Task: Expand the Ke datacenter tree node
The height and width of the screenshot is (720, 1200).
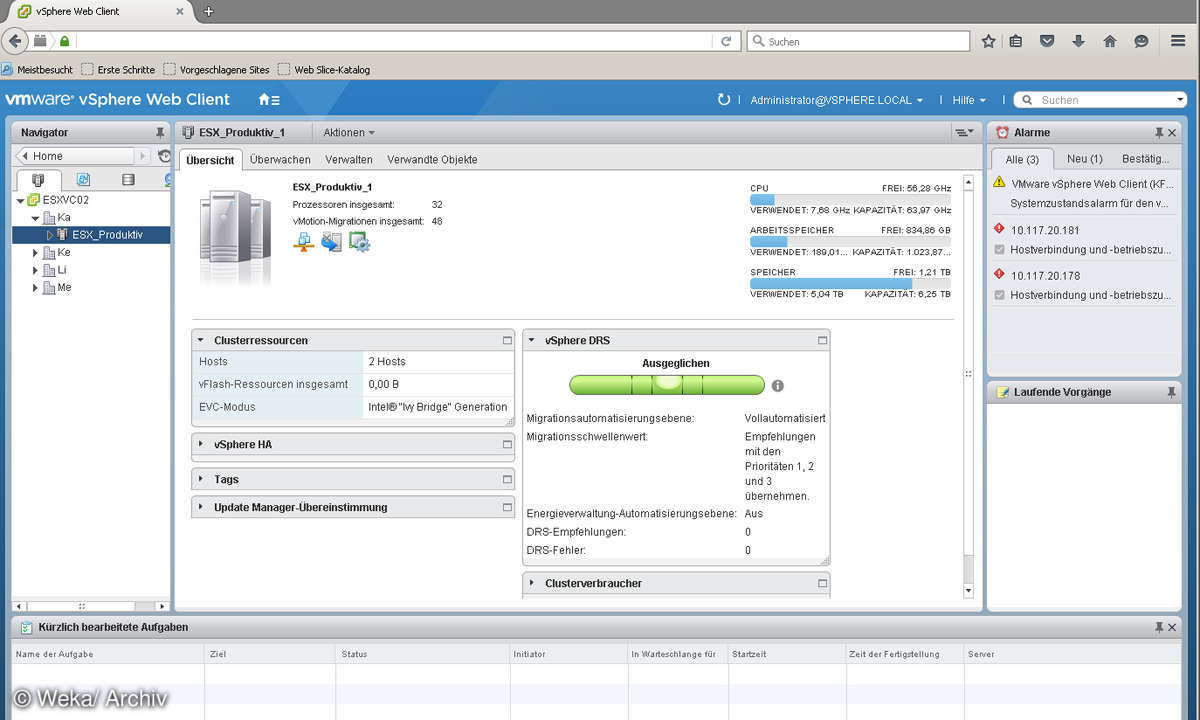Action: coord(36,253)
